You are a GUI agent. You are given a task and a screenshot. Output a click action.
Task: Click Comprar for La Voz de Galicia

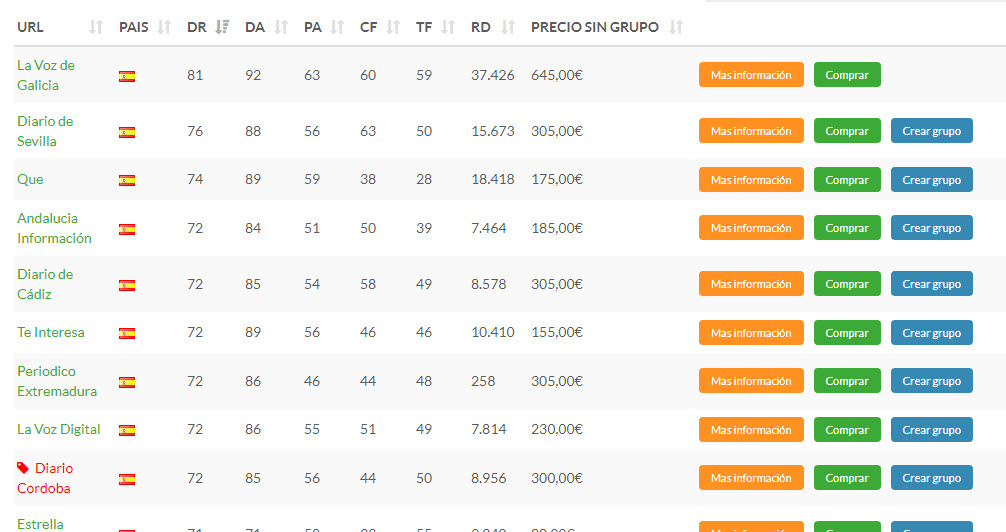(x=847, y=74)
